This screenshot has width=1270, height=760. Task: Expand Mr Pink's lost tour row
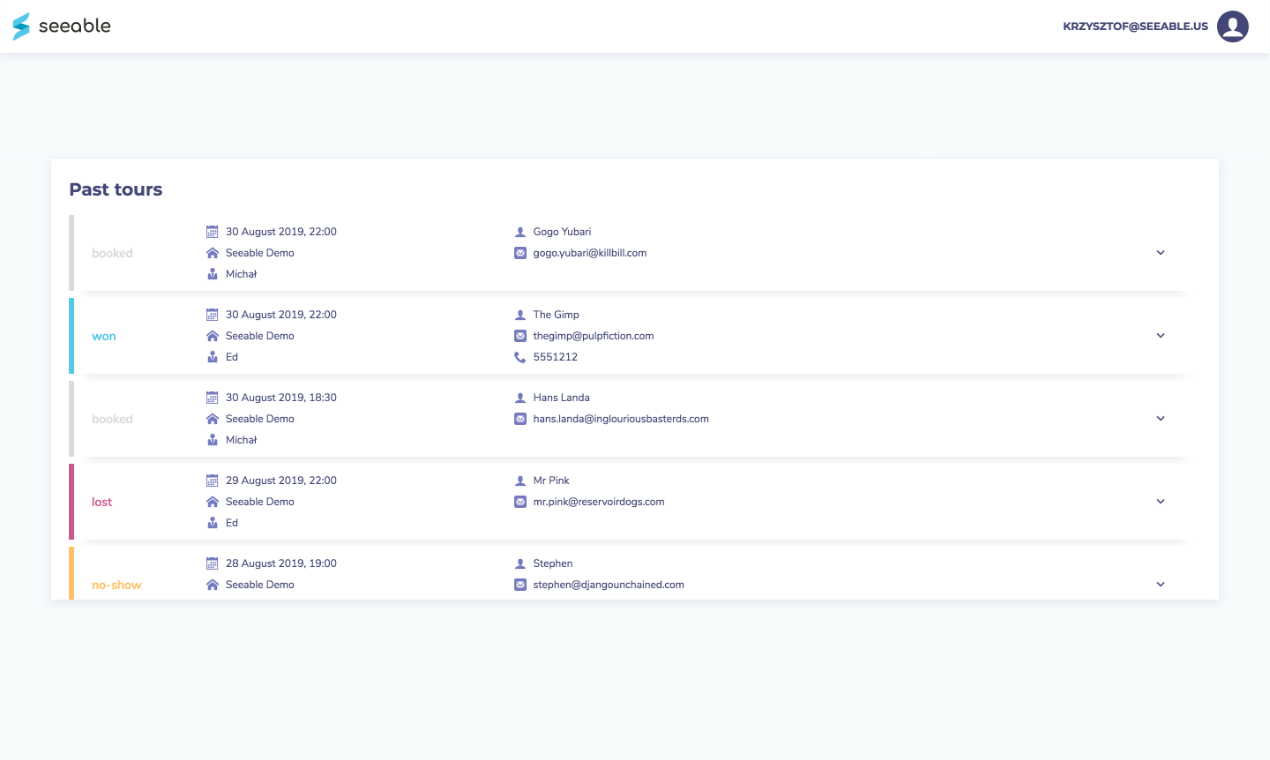pos(1160,501)
